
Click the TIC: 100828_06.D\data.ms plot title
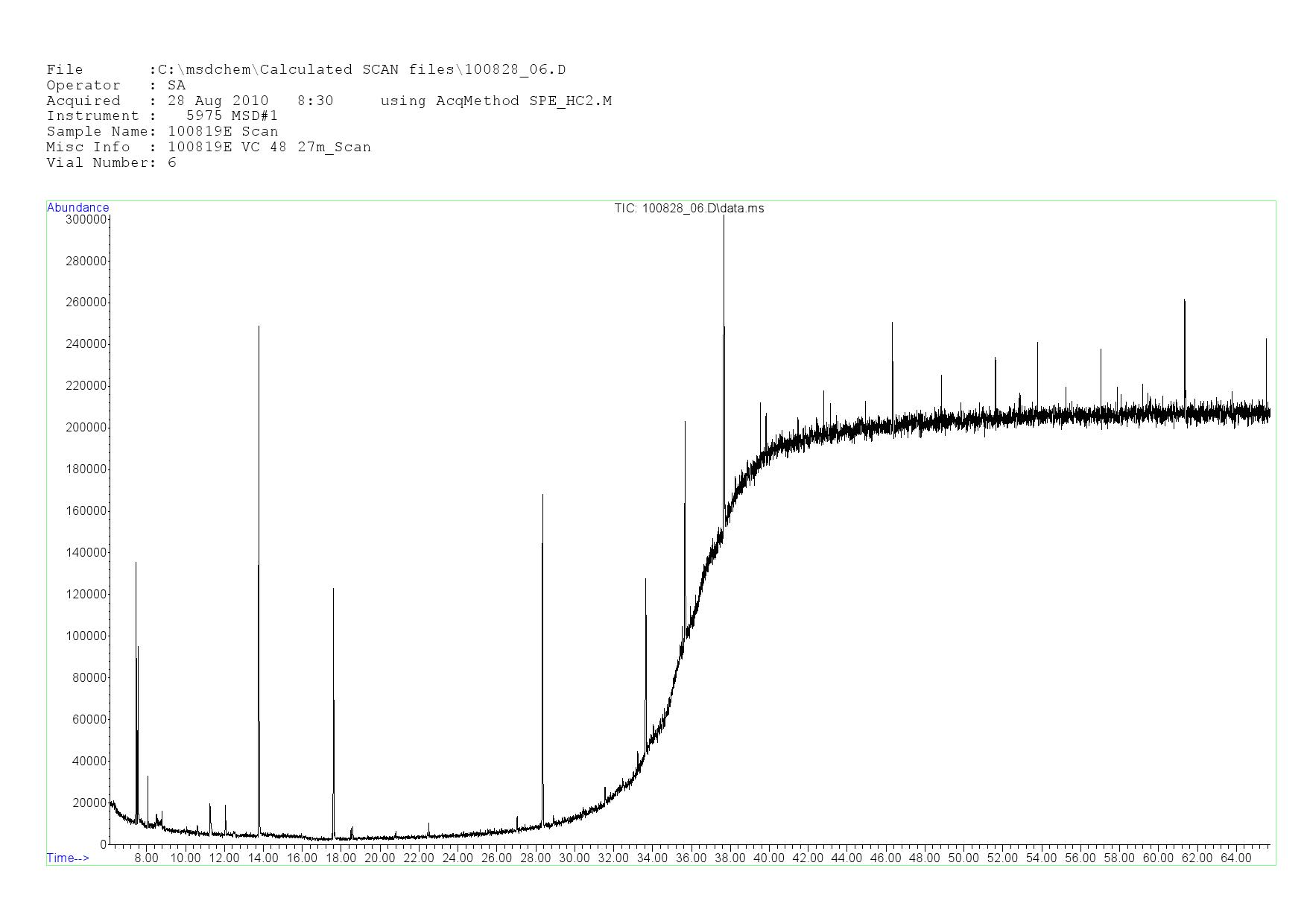tap(689, 209)
